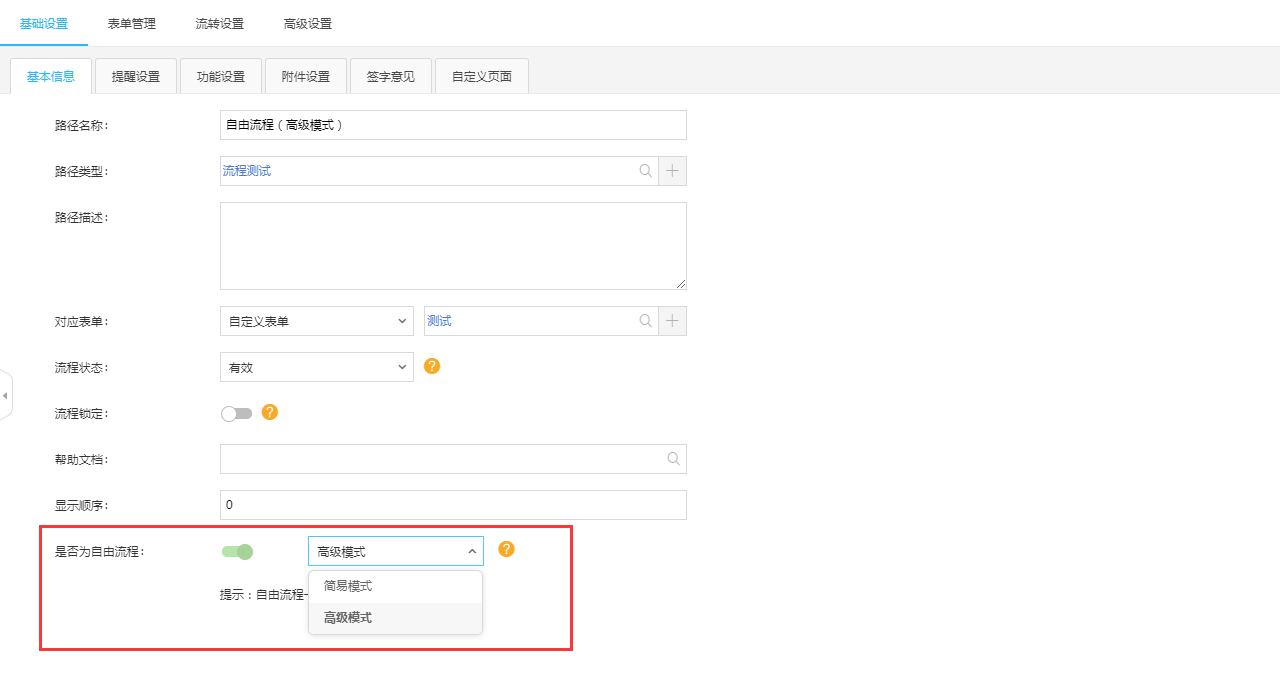Click plus button next to 路径类型 field
The image size is (1280, 684).
[672, 171]
